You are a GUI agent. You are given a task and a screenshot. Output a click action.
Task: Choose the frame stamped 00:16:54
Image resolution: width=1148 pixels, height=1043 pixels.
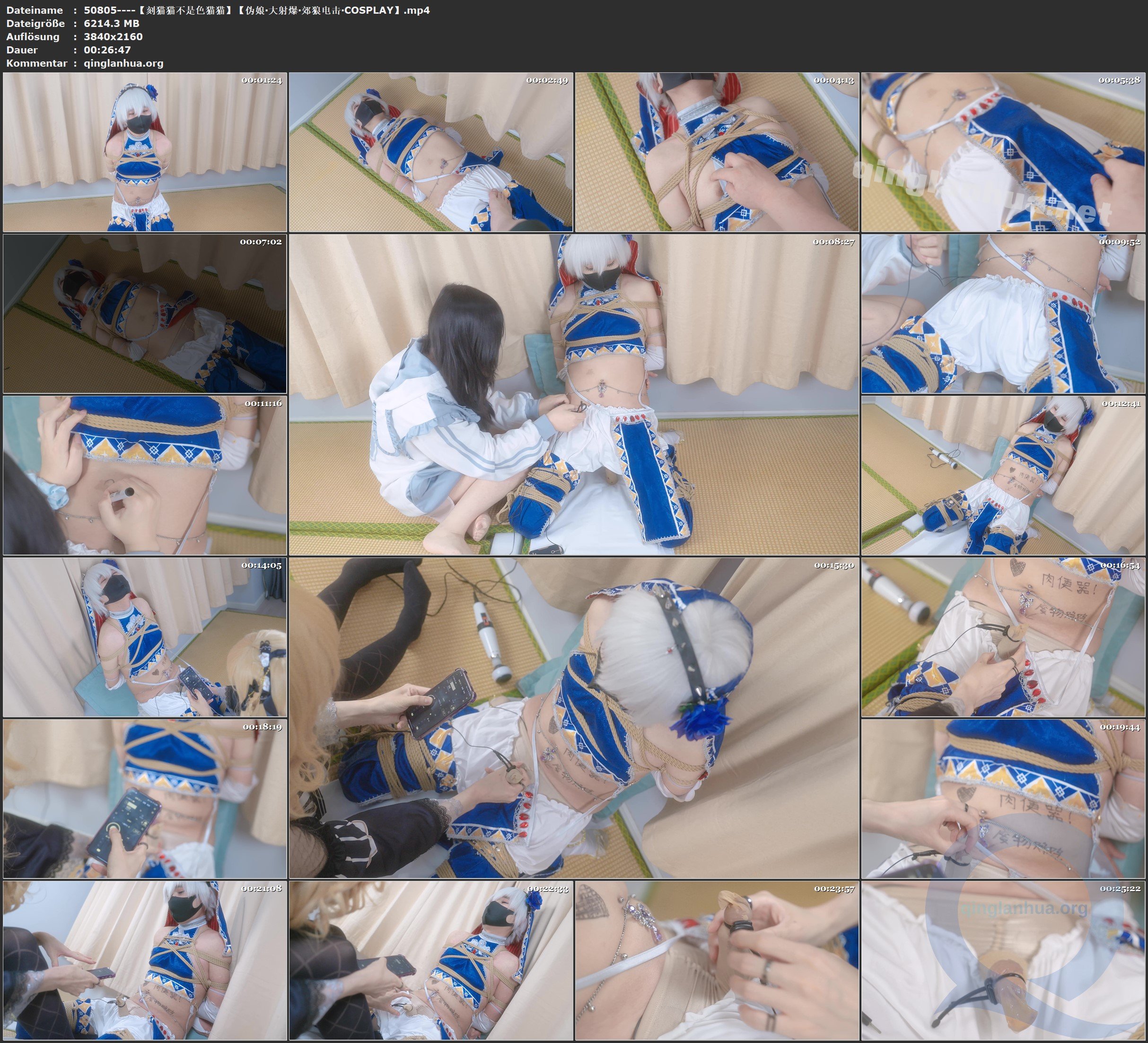pos(1003,637)
